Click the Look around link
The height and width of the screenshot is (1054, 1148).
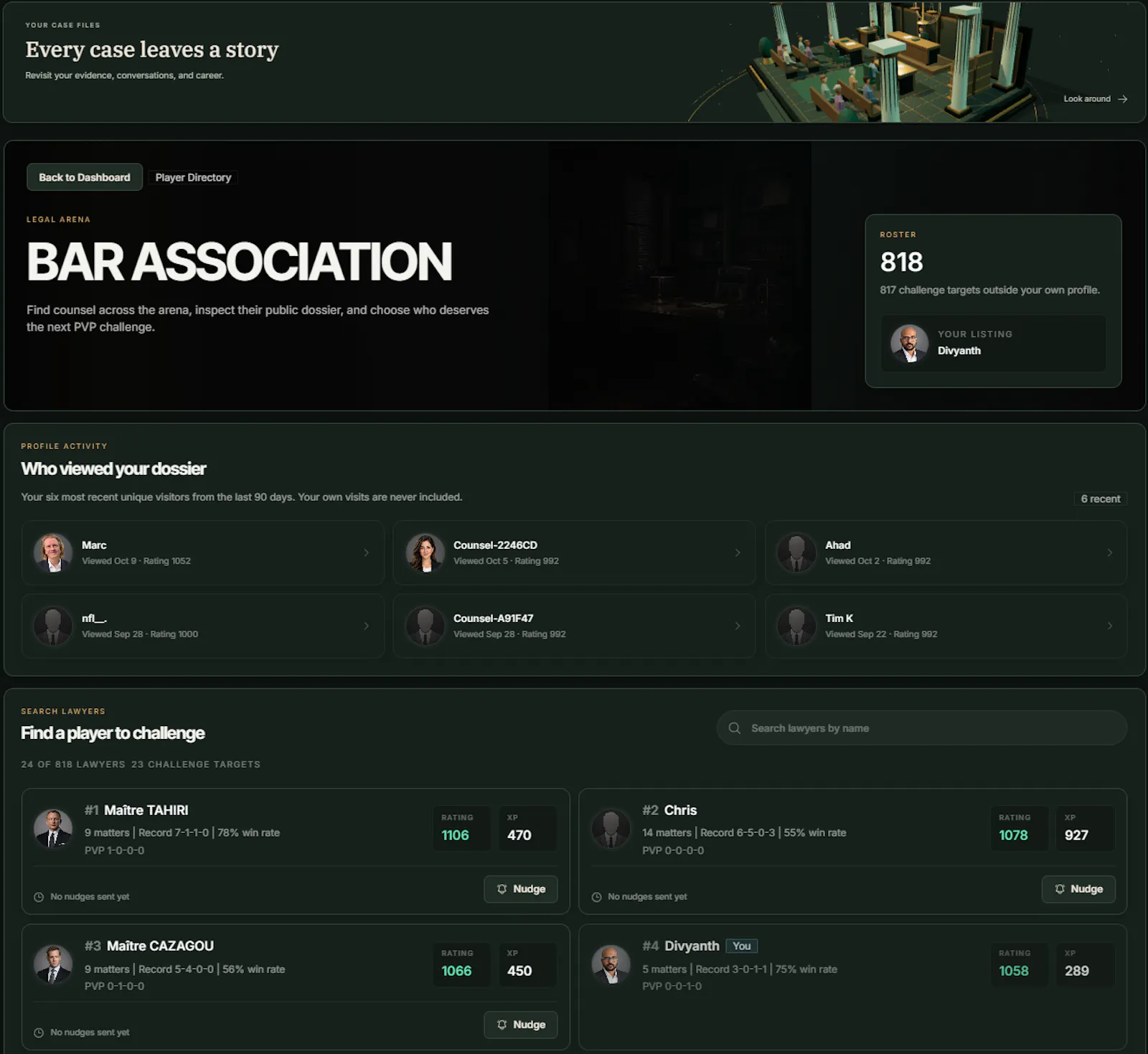[x=1095, y=99]
